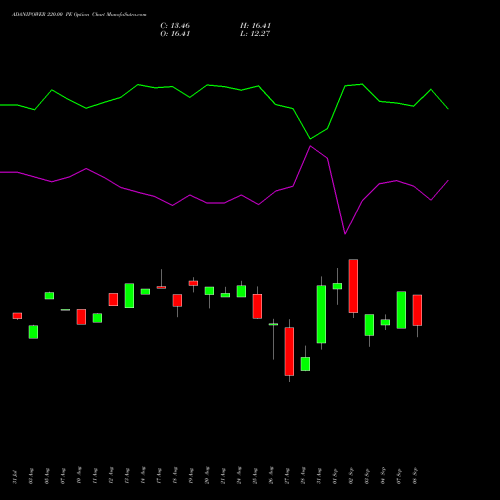Select the high value H: 16.41
500x500 pixels.
(x=255, y=26)
